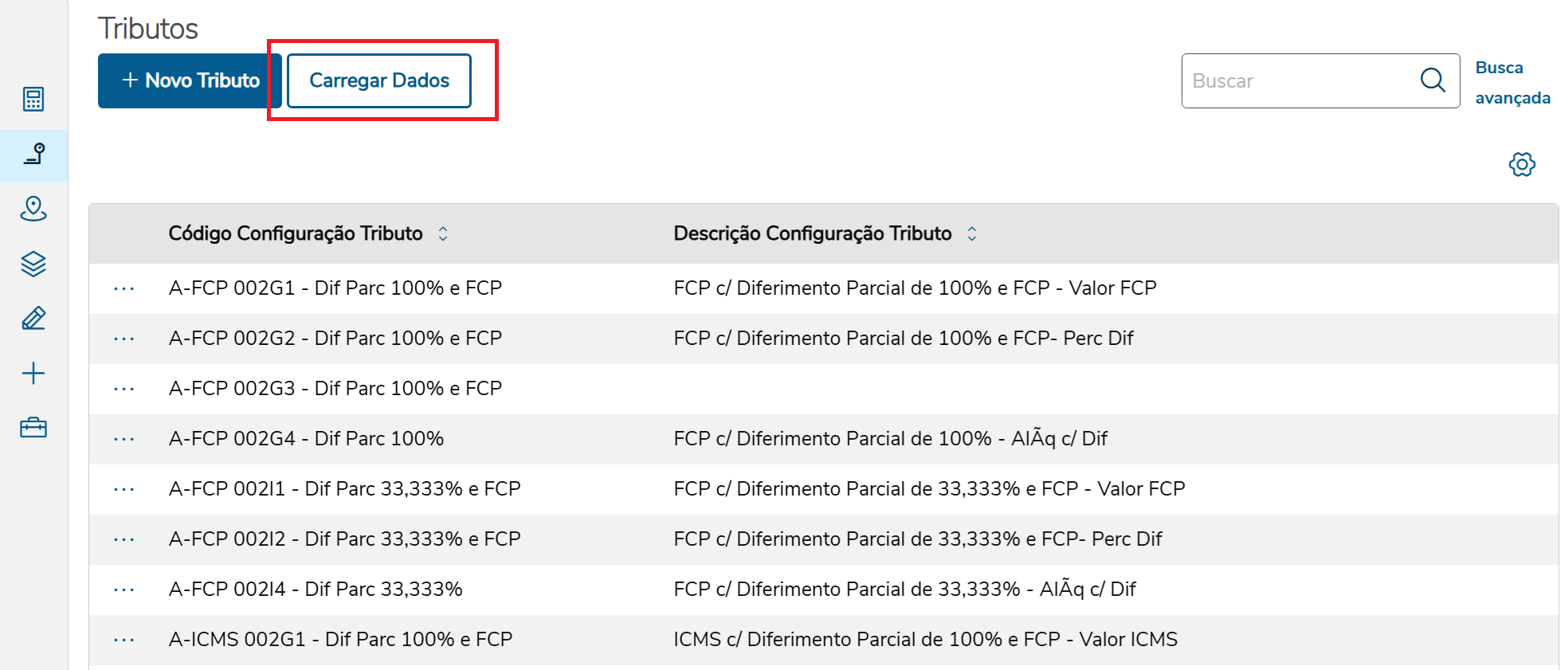The width and height of the screenshot is (1568, 670).
Task: Select the A-FCP 002I1 Dif Parc row
Action: pos(344,489)
